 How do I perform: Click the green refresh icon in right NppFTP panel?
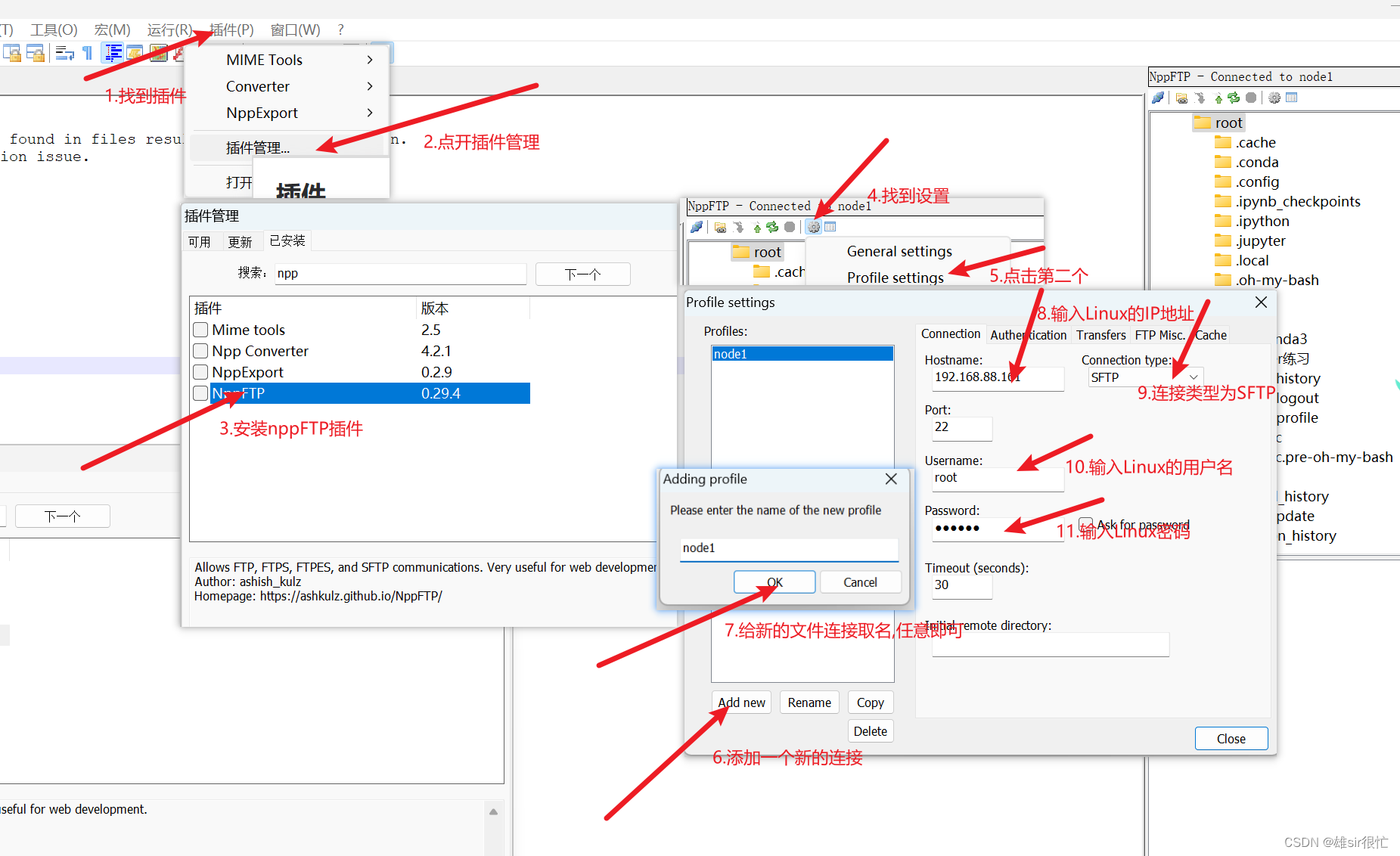click(1234, 98)
